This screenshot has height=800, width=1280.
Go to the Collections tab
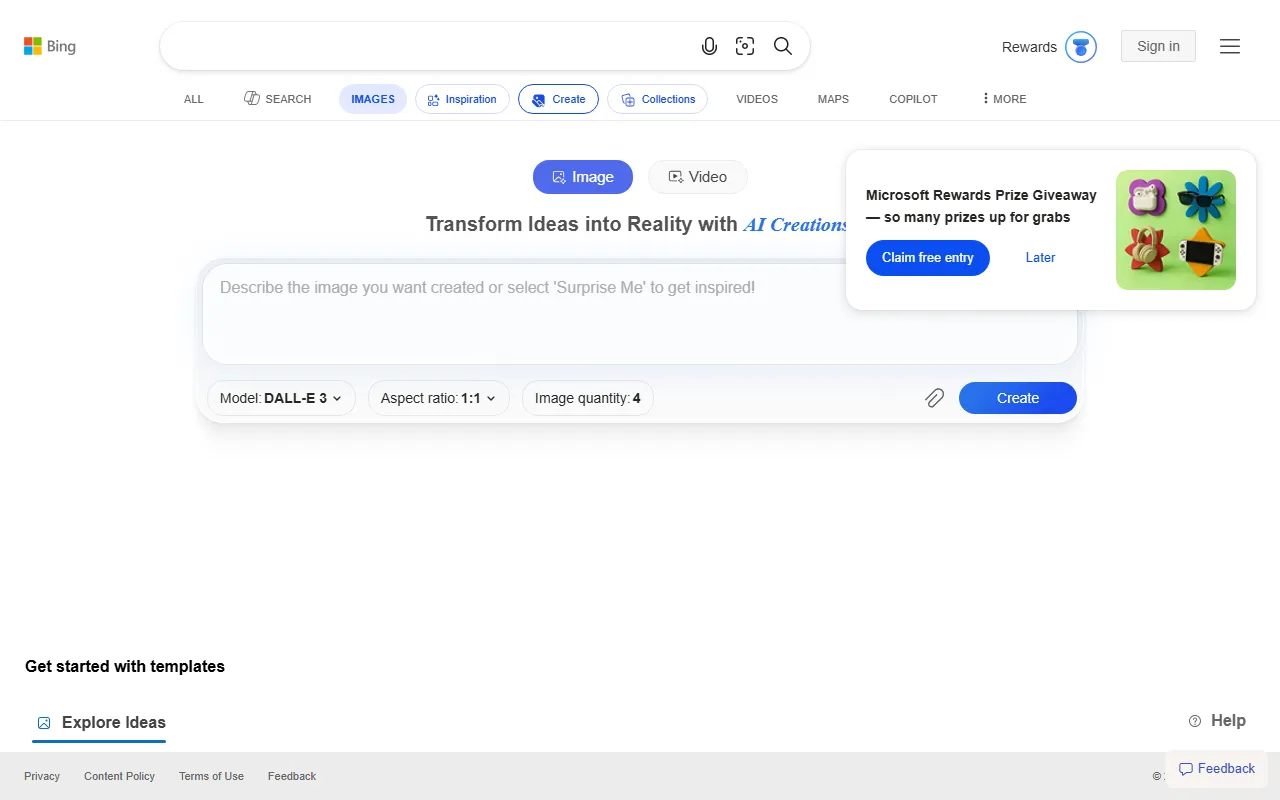tap(657, 99)
